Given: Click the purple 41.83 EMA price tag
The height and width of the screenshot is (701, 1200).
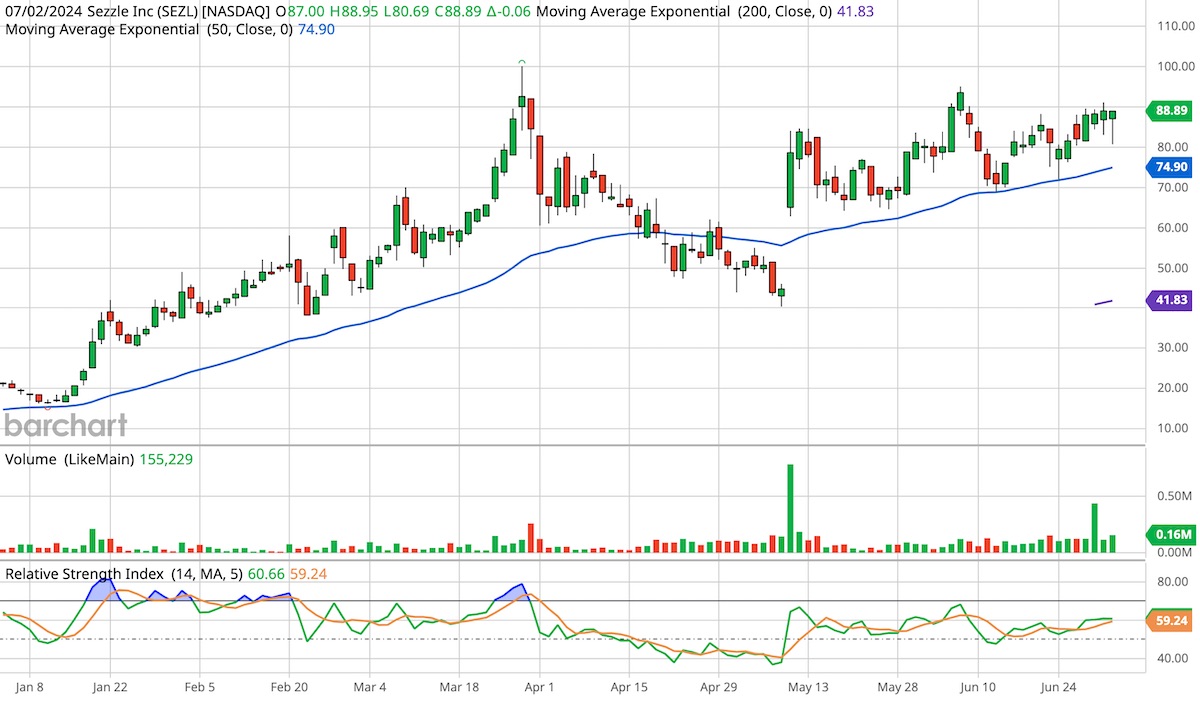Looking at the screenshot, I should pos(1168,299).
